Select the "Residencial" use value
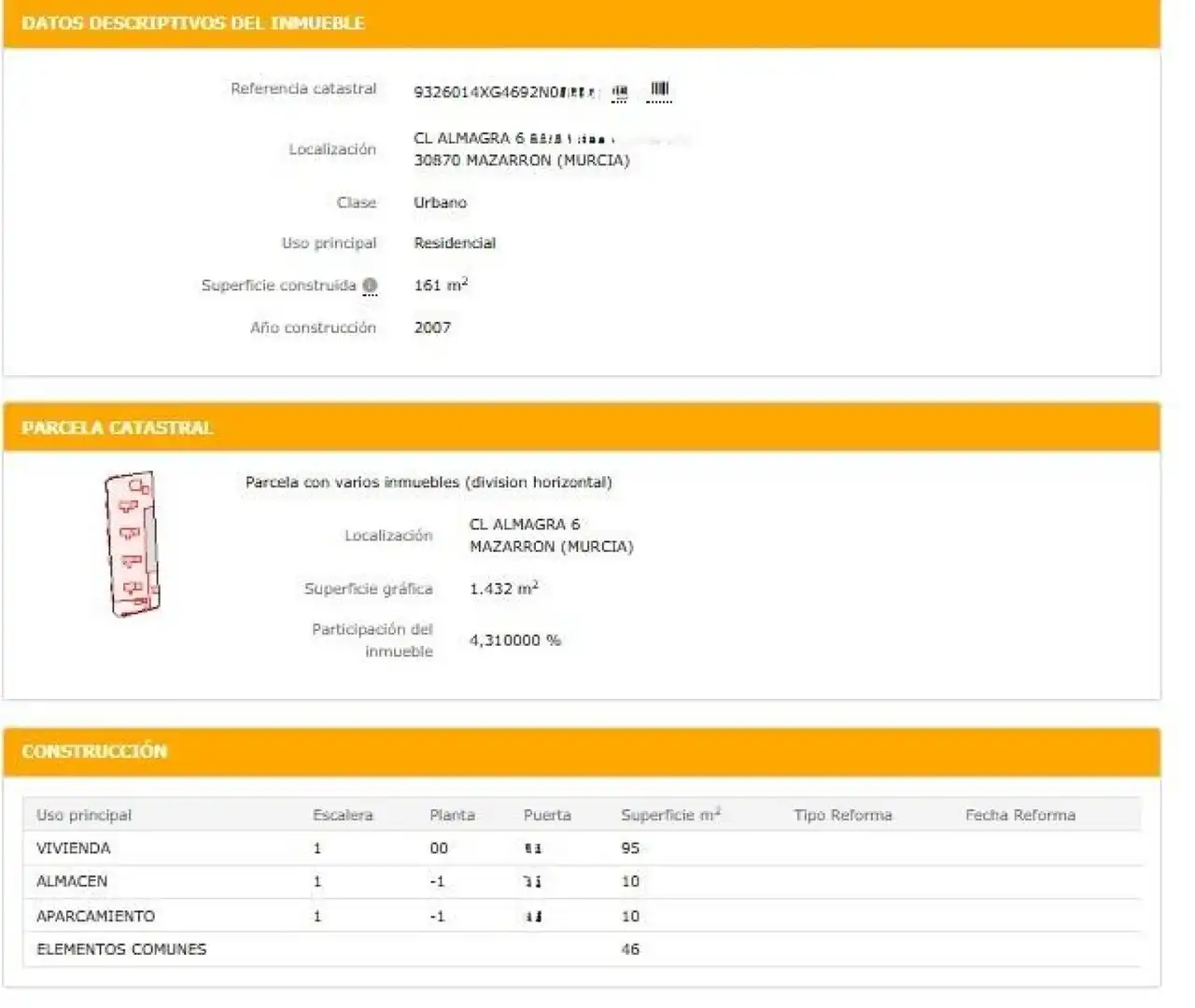The height and width of the screenshot is (1008, 1195). coord(455,243)
